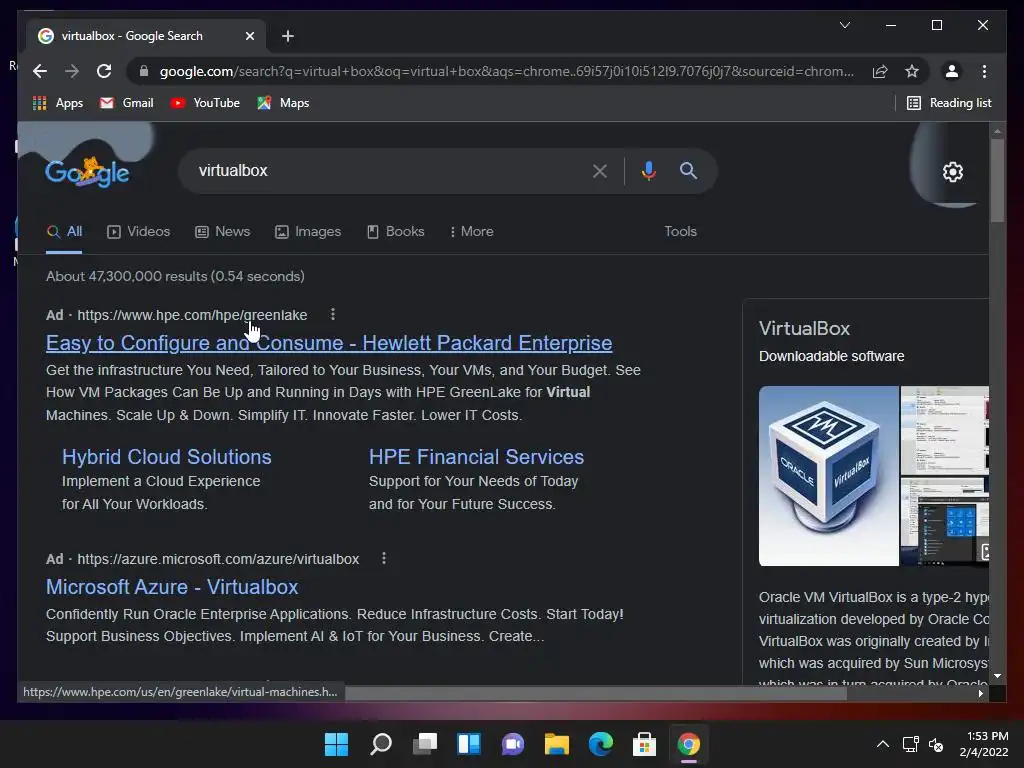Switch to the Images tab
This screenshot has height=768, width=1024.
click(308, 232)
